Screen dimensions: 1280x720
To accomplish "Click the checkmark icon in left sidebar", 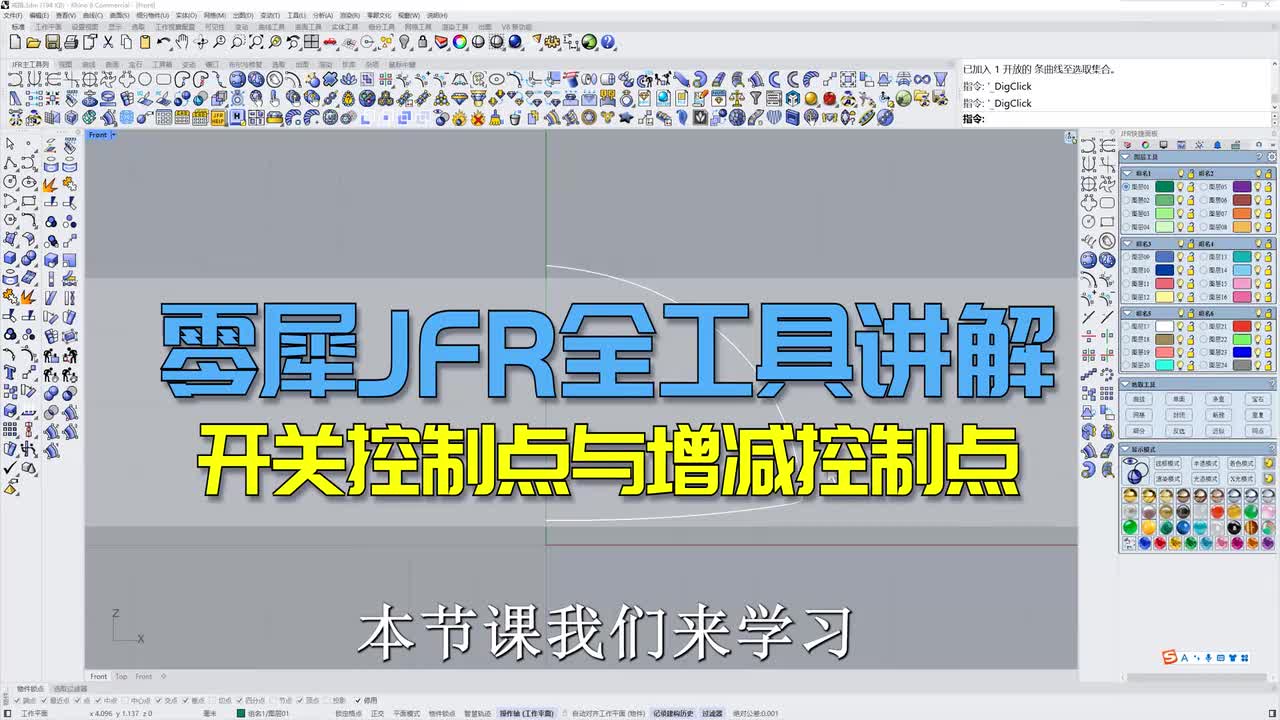I will pos(10,467).
